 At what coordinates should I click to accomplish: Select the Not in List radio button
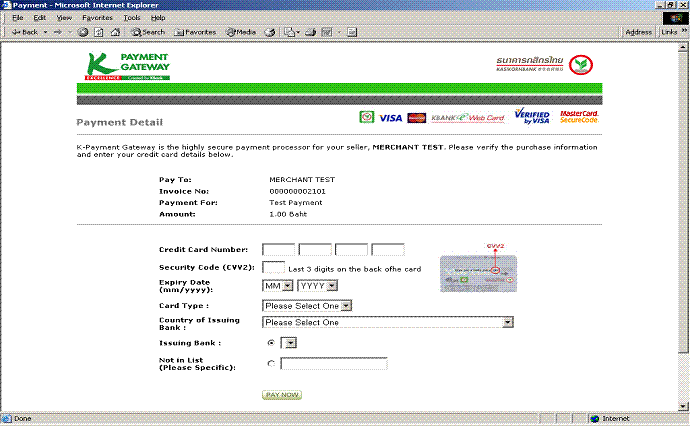pos(271,364)
